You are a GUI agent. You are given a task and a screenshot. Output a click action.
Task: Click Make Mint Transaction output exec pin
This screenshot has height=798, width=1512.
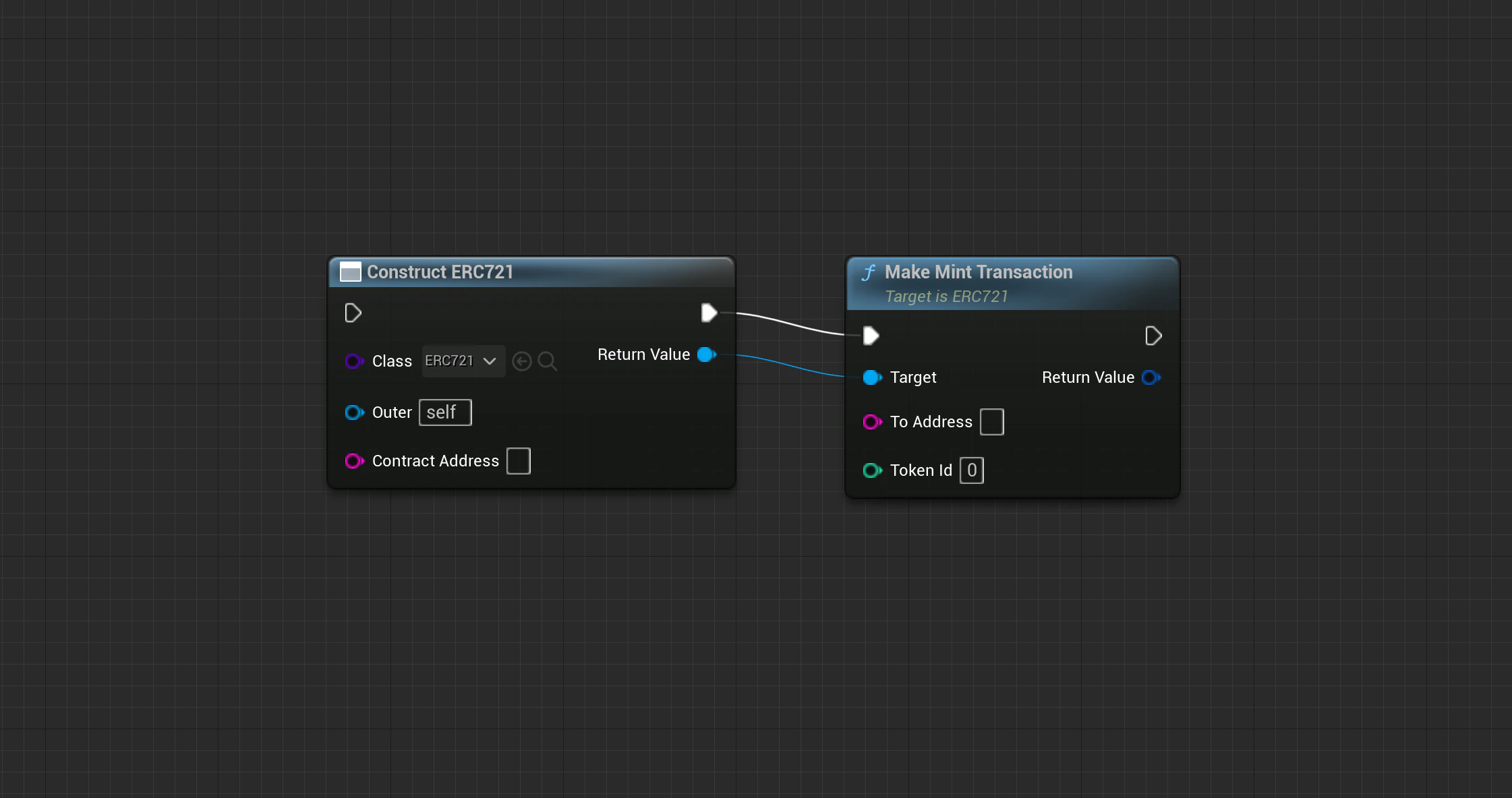[1153, 336]
